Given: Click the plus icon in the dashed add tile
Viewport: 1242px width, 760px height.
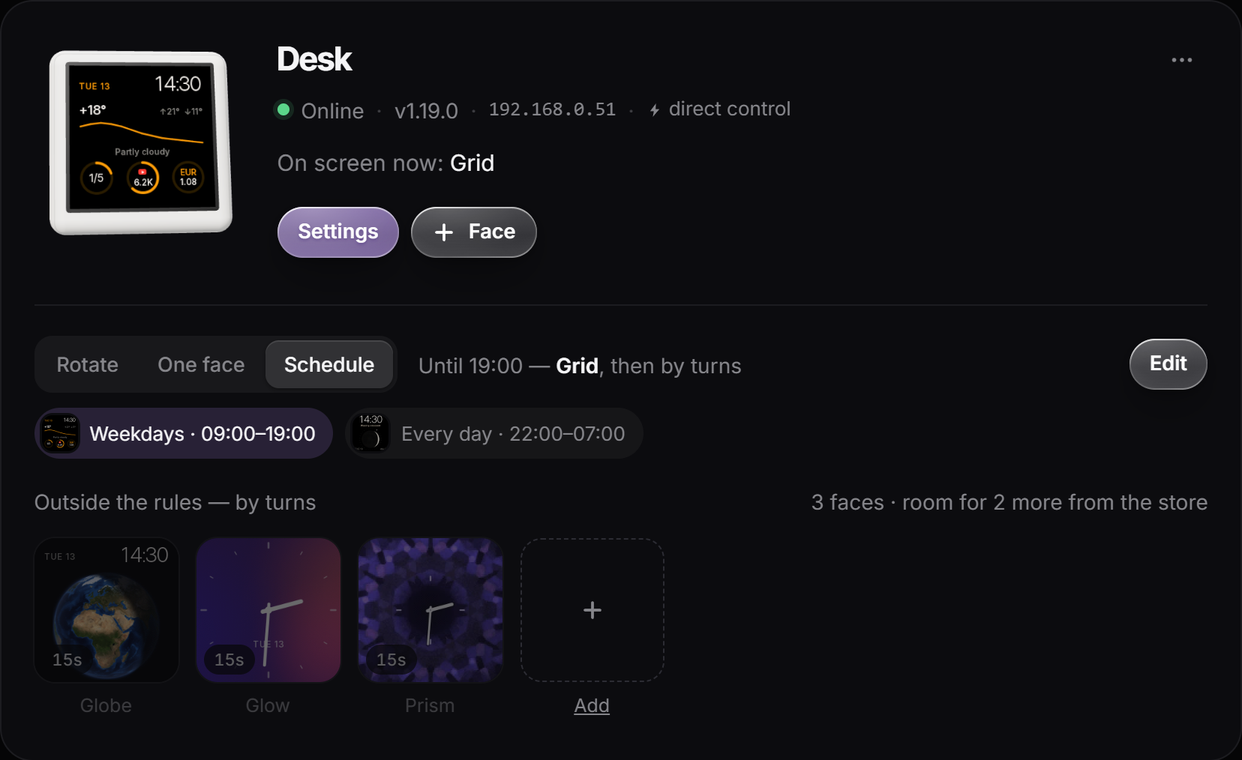Looking at the screenshot, I should 592,610.
